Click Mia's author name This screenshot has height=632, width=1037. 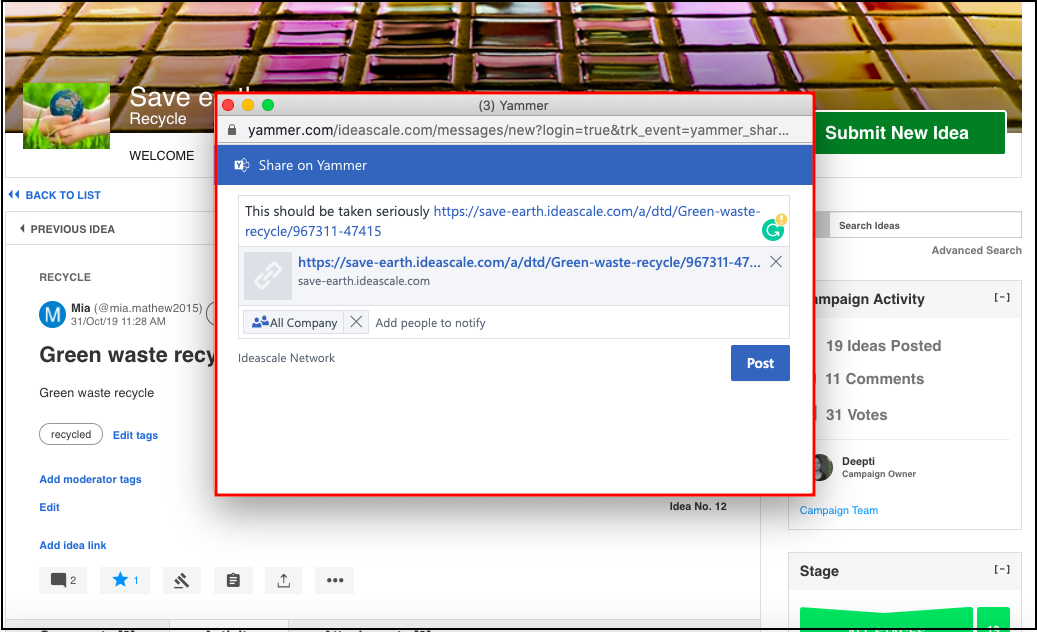tap(81, 308)
